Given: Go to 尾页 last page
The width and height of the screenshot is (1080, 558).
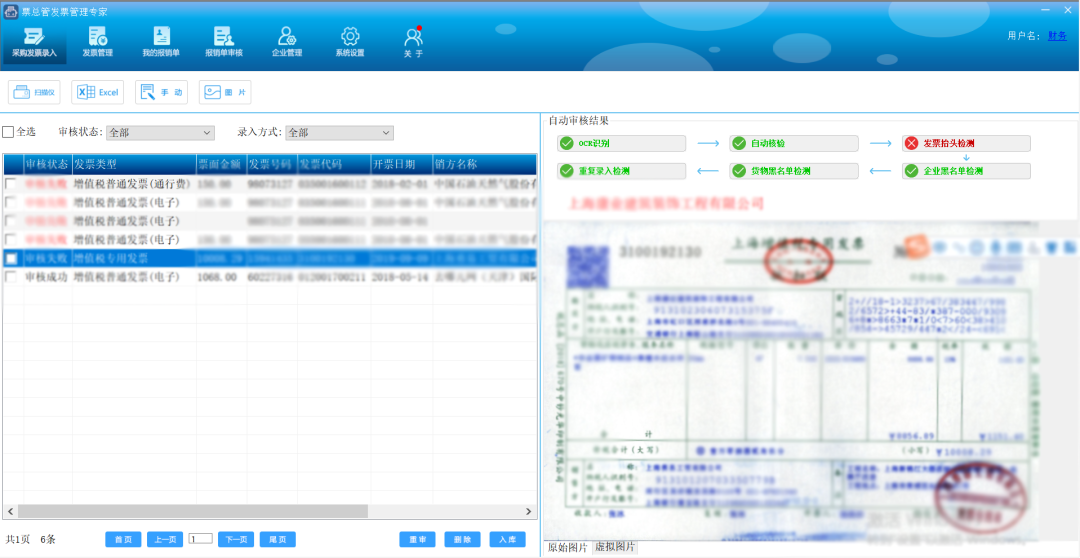Looking at the screenshot, I should (278, 539).
